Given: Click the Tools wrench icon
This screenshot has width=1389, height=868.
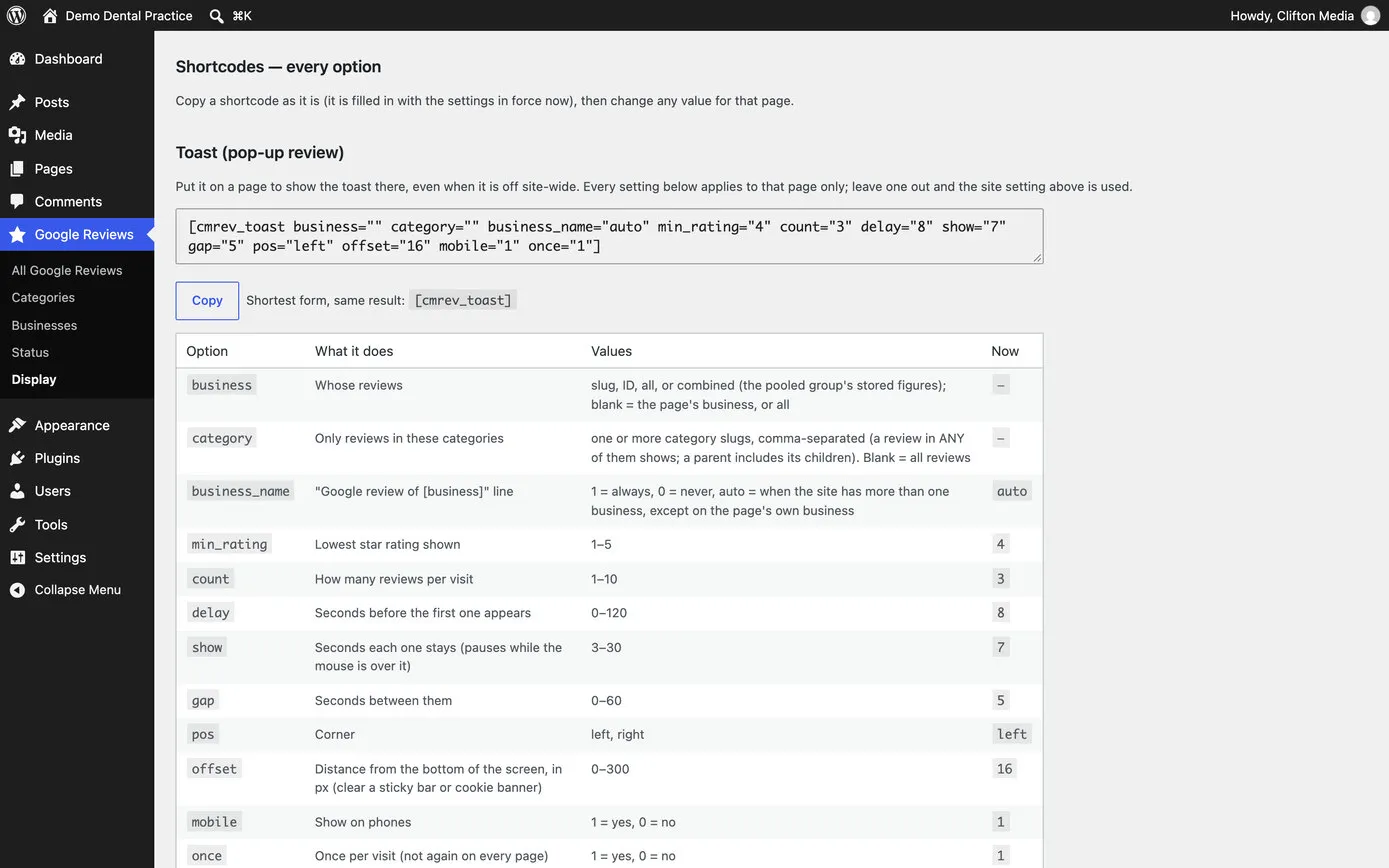Looking at the screenshot, I should click(17, 525).
